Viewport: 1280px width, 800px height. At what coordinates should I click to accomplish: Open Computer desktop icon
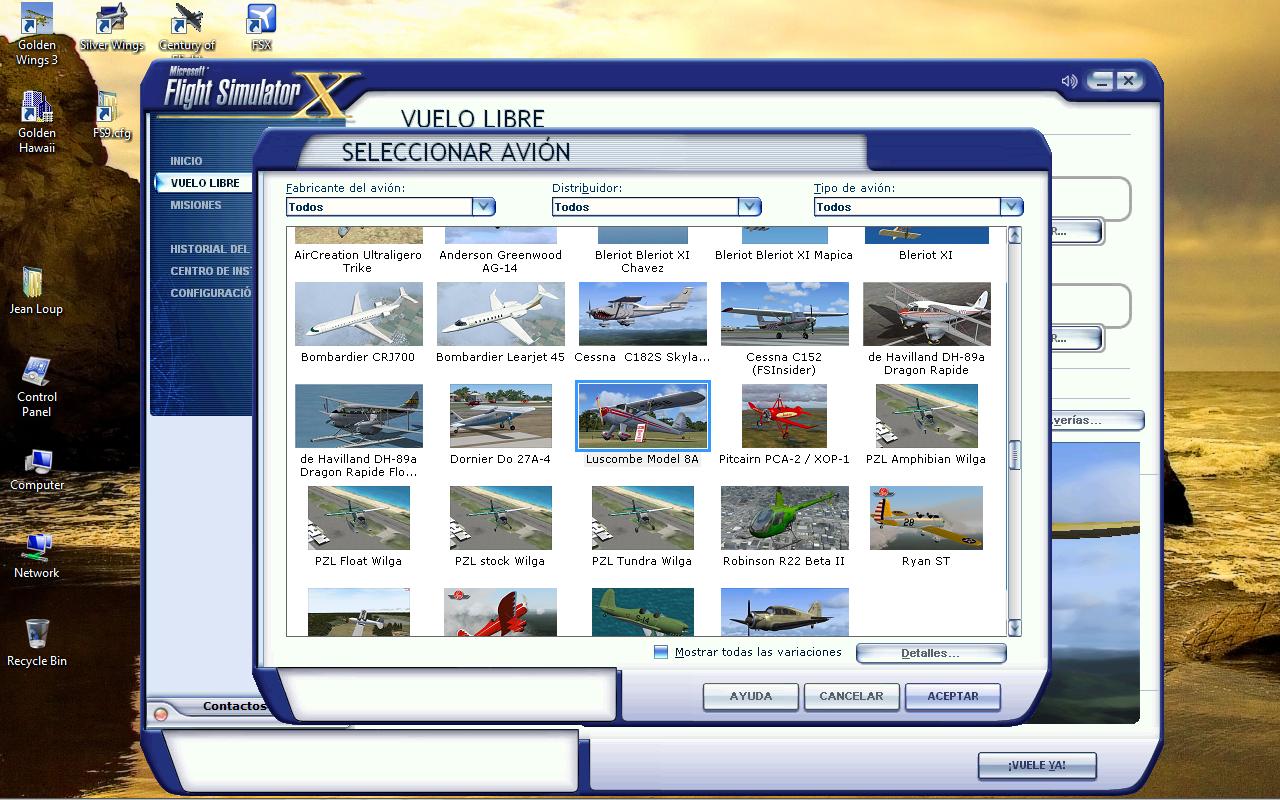pyautogui.click(x=37, y=469)
